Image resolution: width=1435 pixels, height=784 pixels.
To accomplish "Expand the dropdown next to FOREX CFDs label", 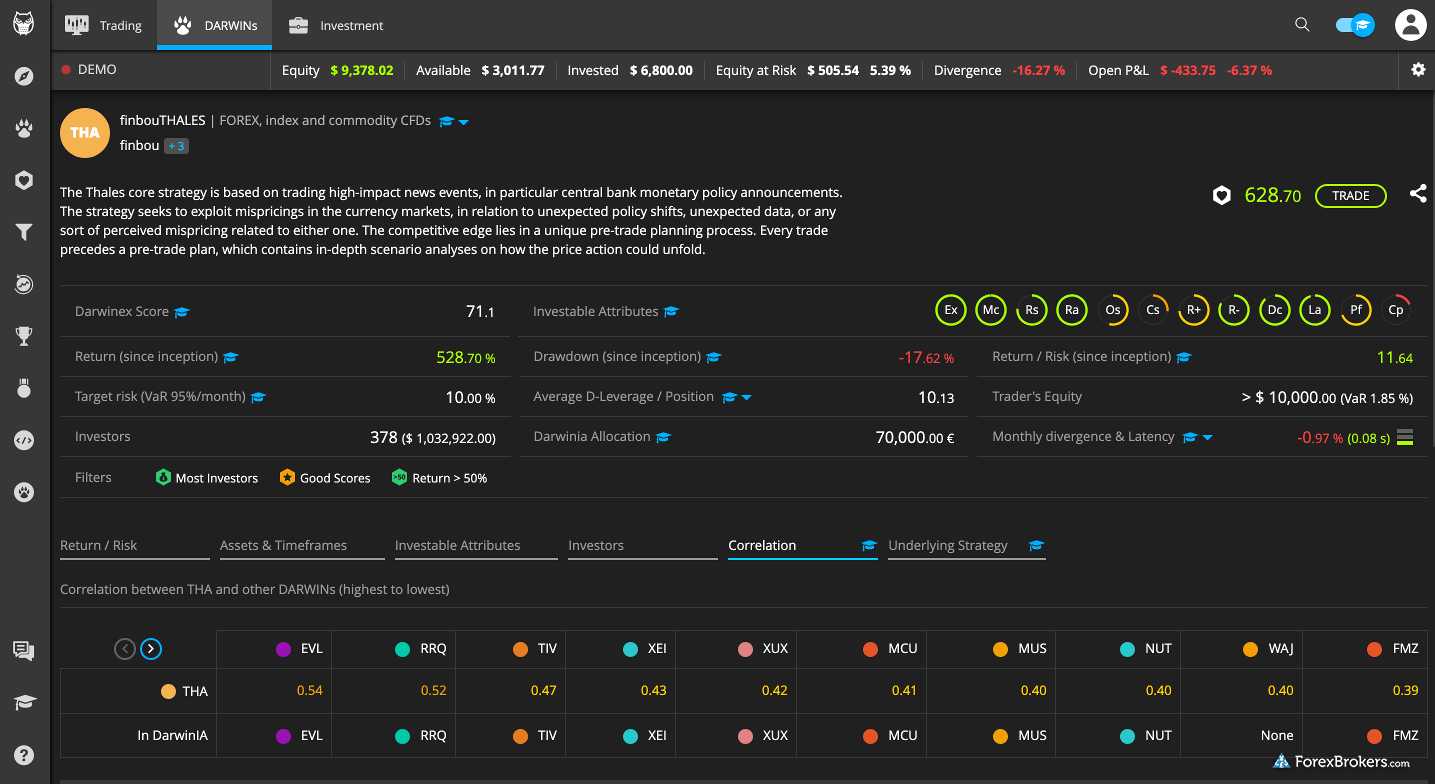I will coord(464,122).
